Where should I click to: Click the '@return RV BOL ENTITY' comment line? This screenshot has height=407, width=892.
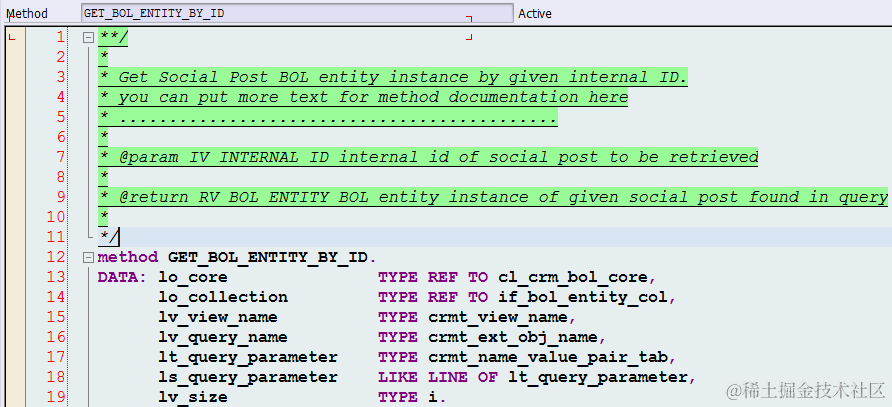[x=493, y=197]
